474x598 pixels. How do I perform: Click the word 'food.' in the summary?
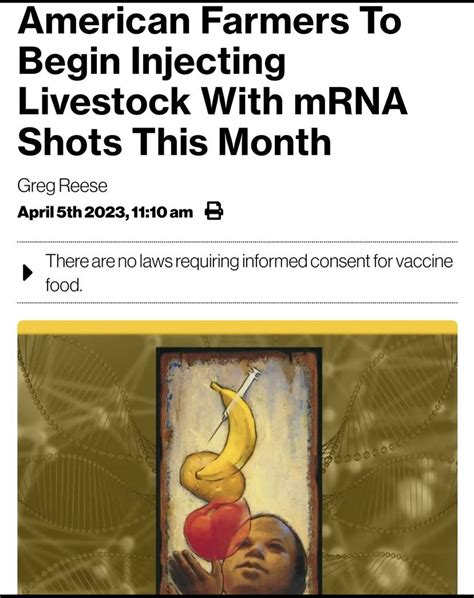click(x=64, y=285)
